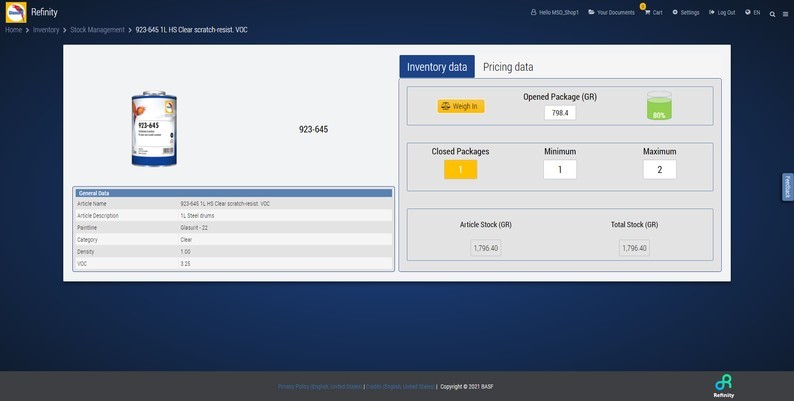Viewport: 794px width, 401px height.
Task: Edit the Maximum stock field
Action: (659, 170)
